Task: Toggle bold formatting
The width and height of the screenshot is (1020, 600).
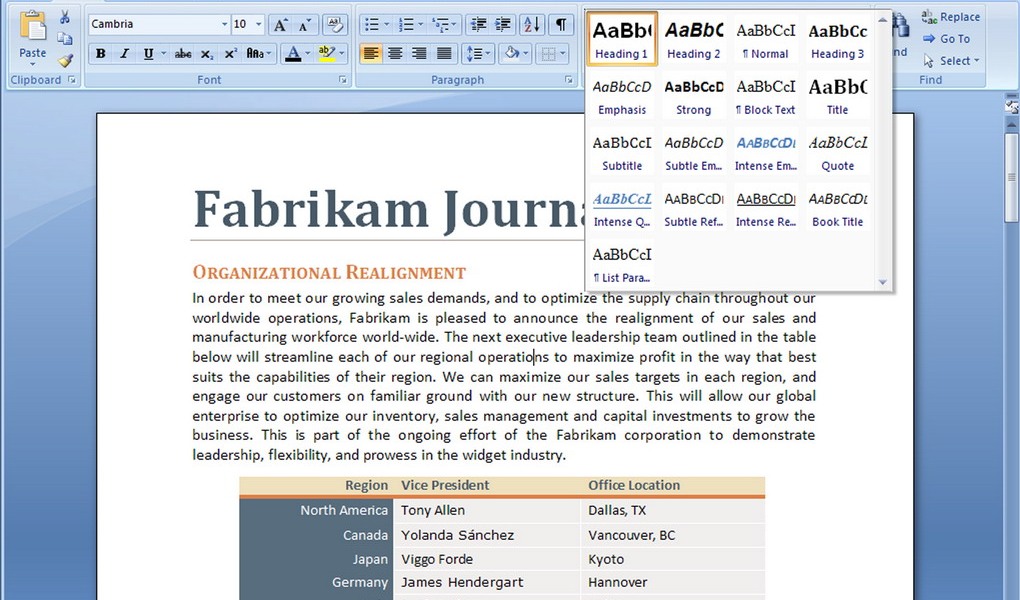Action: (101, 54)
